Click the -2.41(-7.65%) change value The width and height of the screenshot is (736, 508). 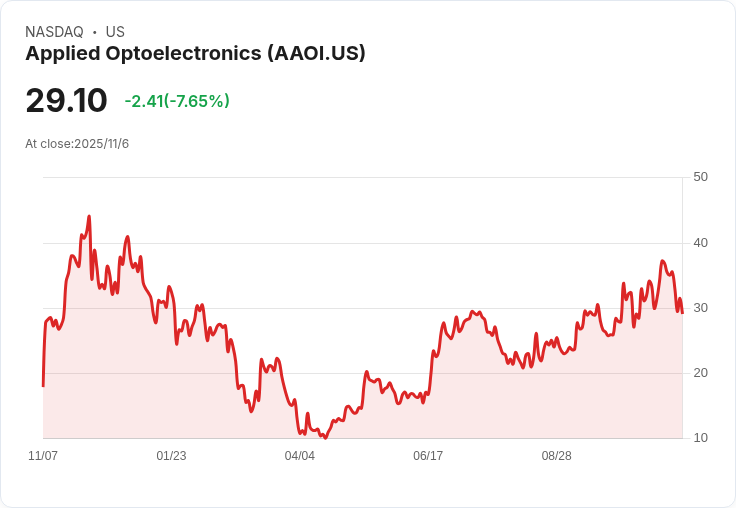(177, 101)
